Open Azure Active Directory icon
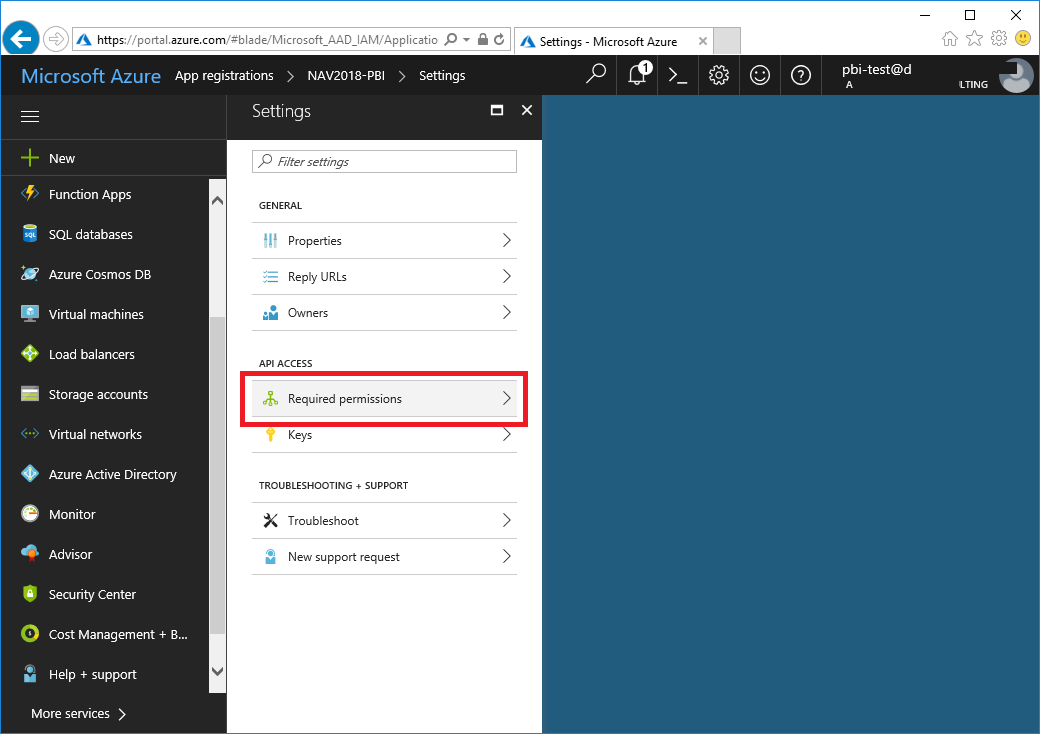This screenshot has height=734, width=1040. (30, 473)
